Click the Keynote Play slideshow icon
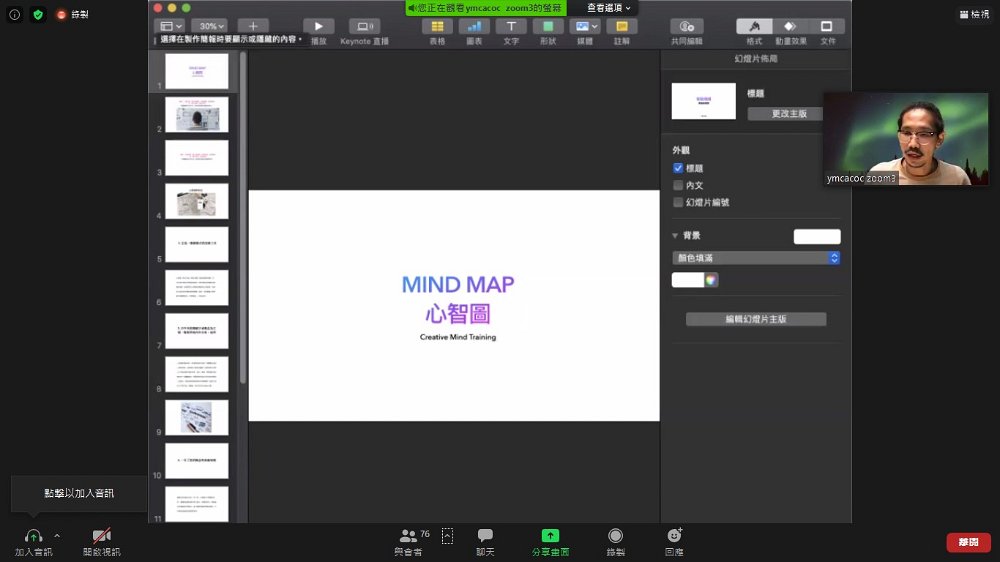Image resolution: width=1000 pixels, height=562 pixels. tap(318, 26)
